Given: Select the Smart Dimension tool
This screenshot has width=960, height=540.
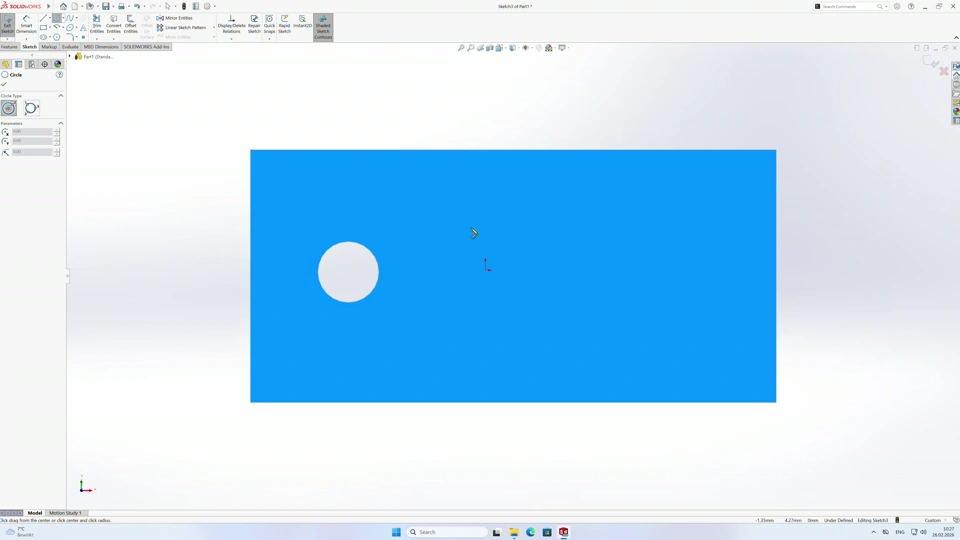Looking at the screenshot, I should [26, 24].
